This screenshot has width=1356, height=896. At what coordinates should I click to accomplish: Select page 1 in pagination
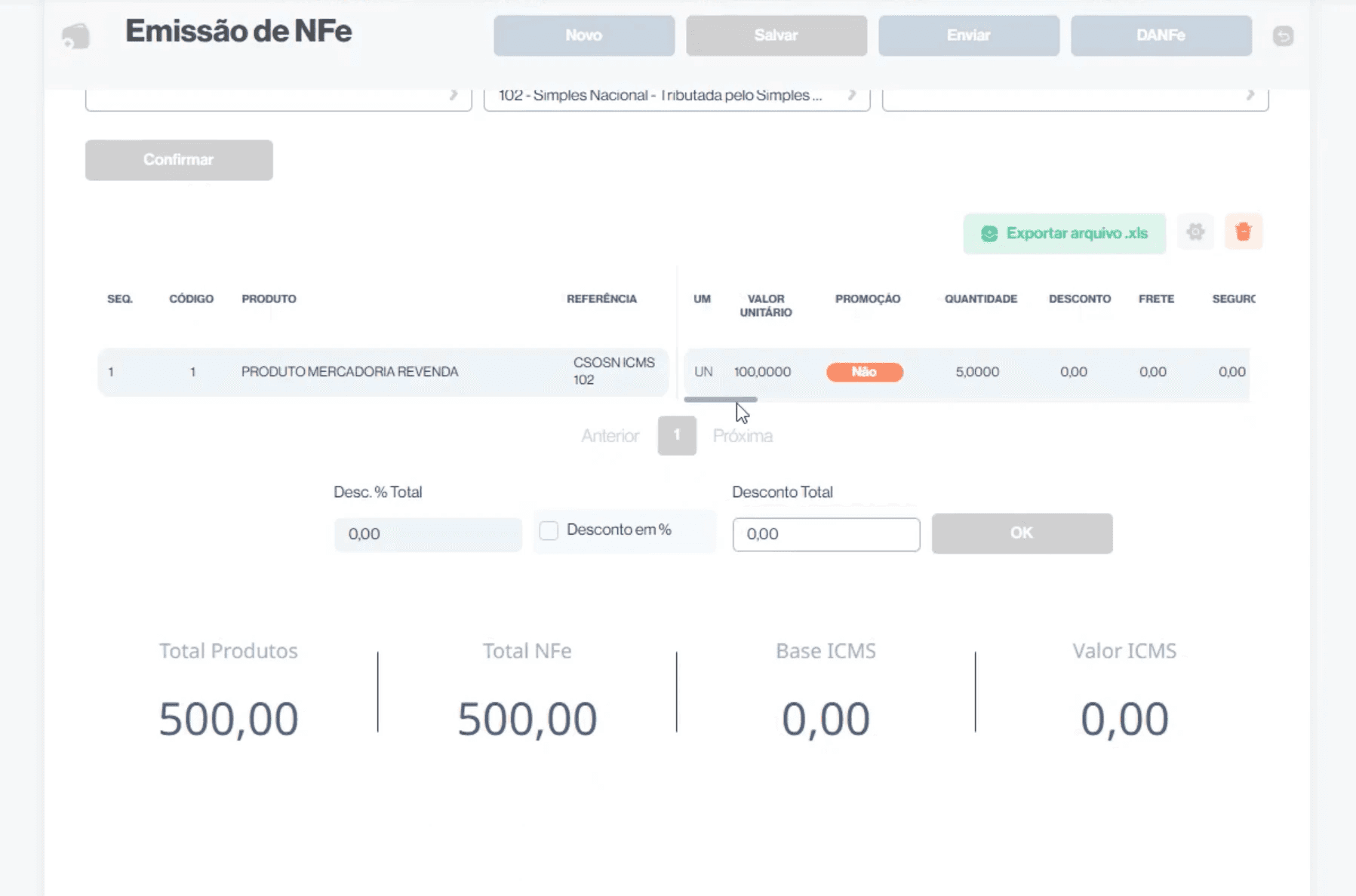(x=677, y=435)
